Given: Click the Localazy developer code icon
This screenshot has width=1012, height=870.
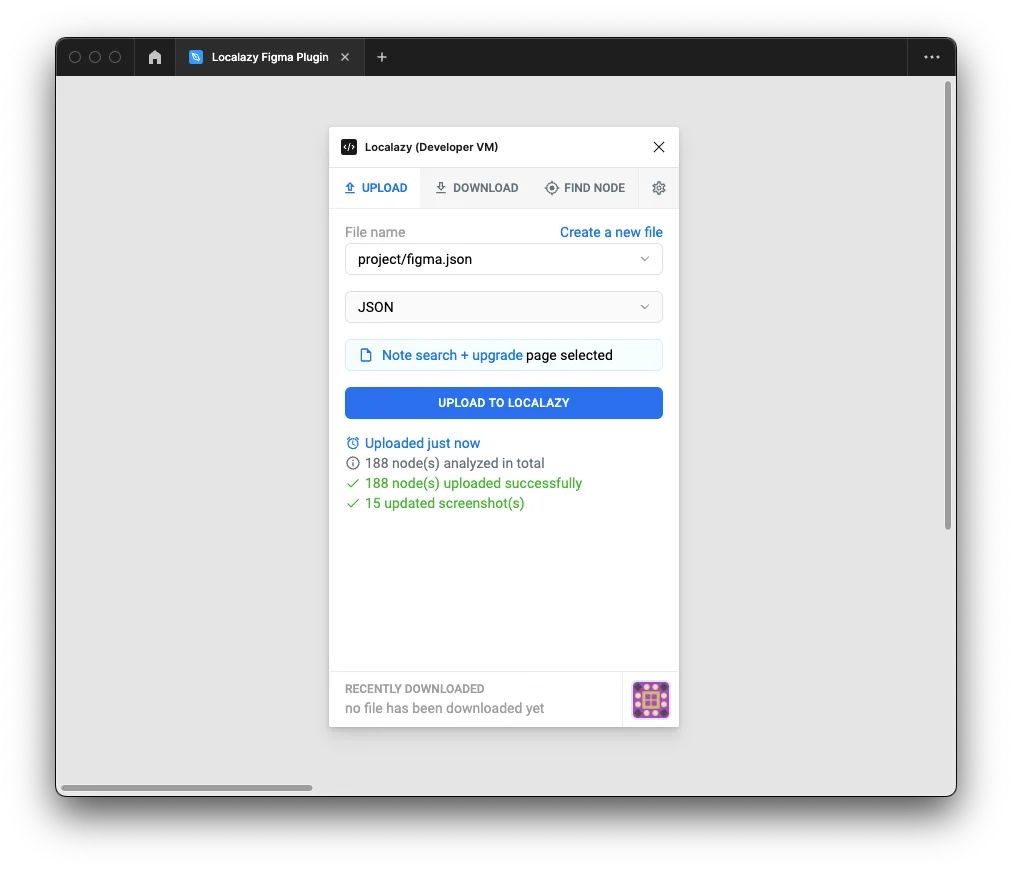Looking at the screenshot, I should 349,147.
